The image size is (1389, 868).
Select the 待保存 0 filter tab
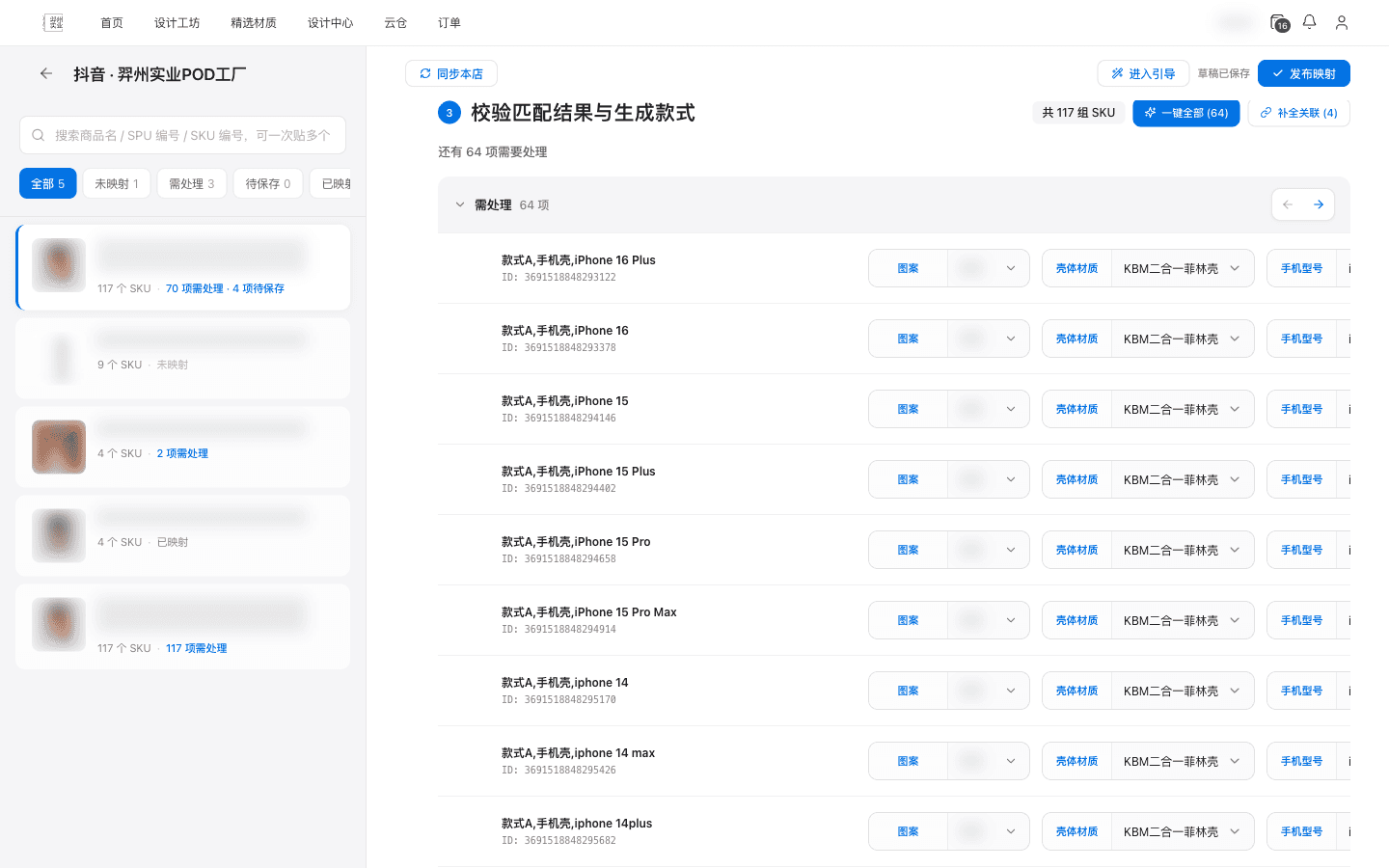click(268, 183)
